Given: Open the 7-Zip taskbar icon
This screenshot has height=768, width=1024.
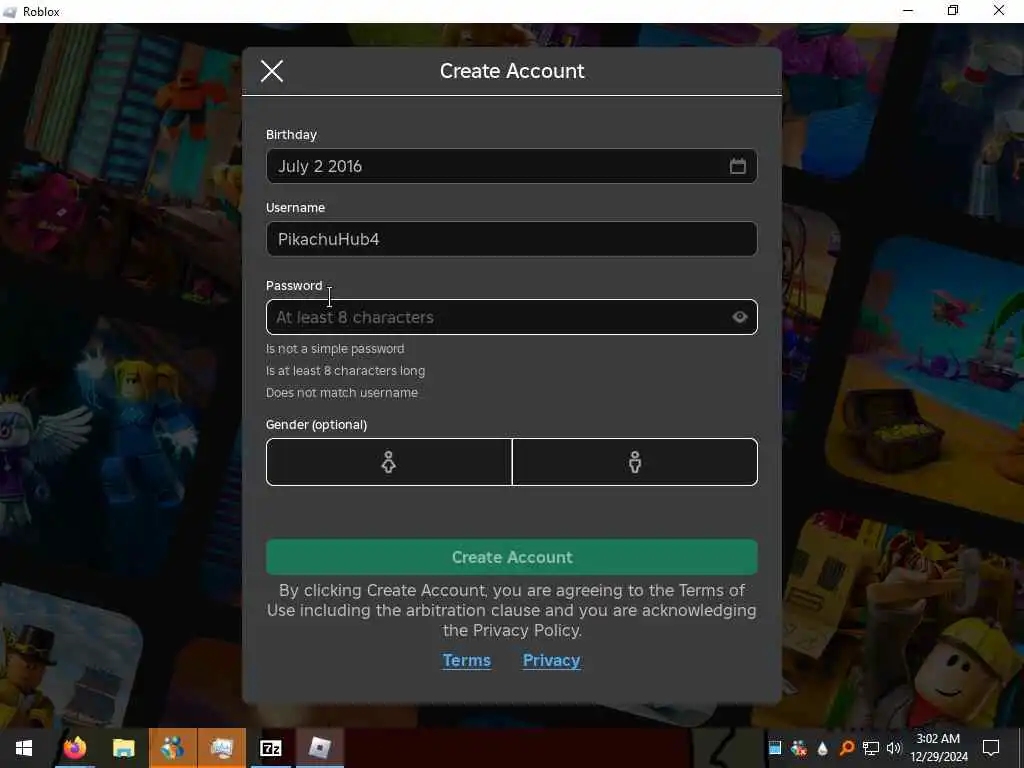Looking at the screenshot, I should point(270,748).
